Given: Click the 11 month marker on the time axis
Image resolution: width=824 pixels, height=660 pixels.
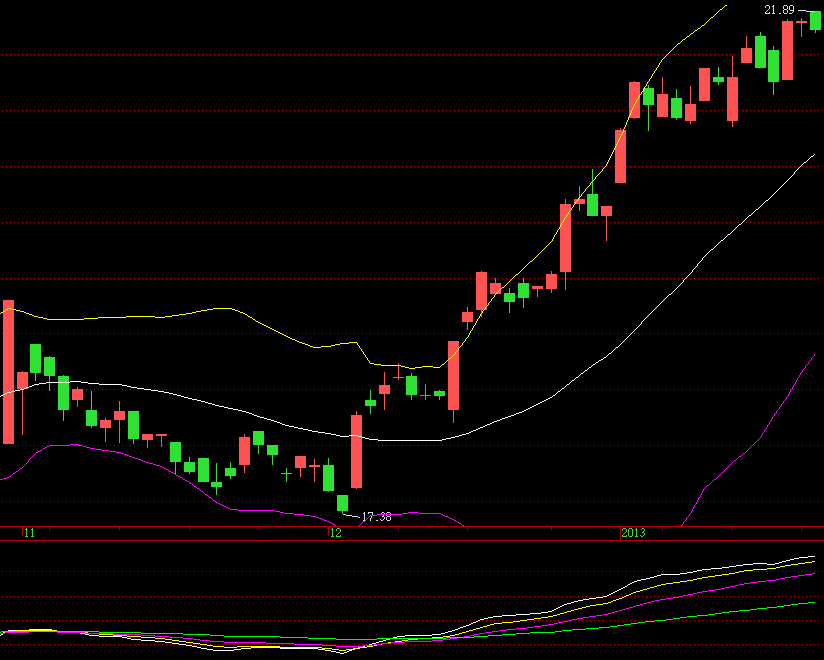Looking at the screenshot, I should point(29,534).
